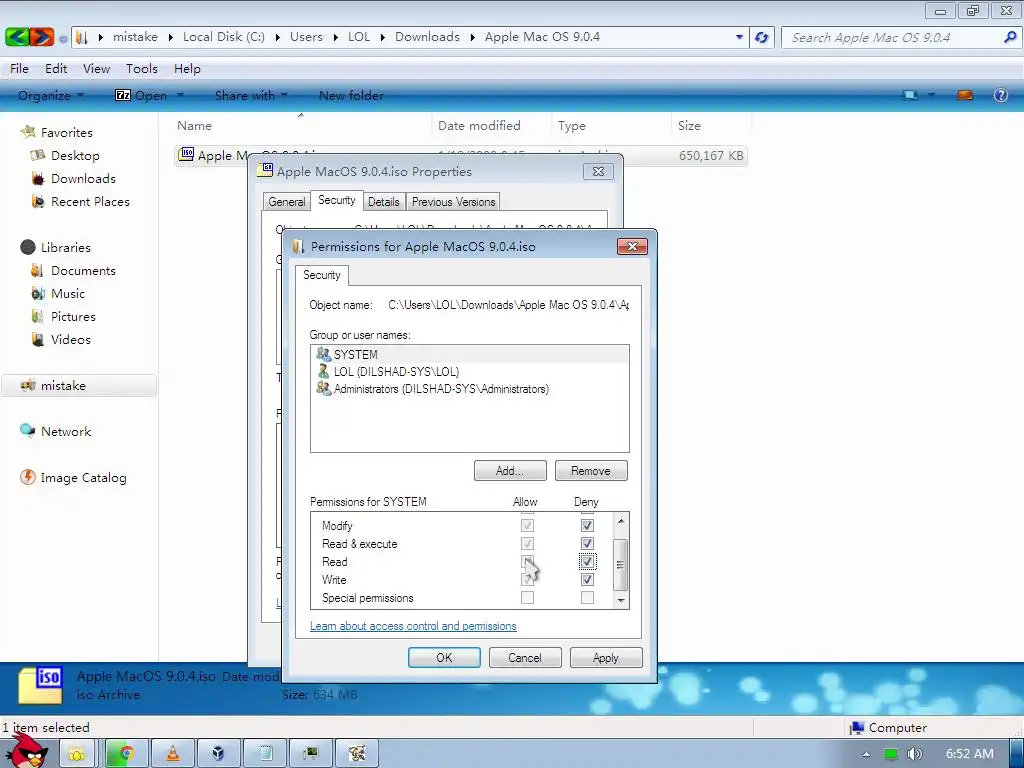Click the orange Forward arrow in Explorer
1024x768 pixels.
(41, 37)
